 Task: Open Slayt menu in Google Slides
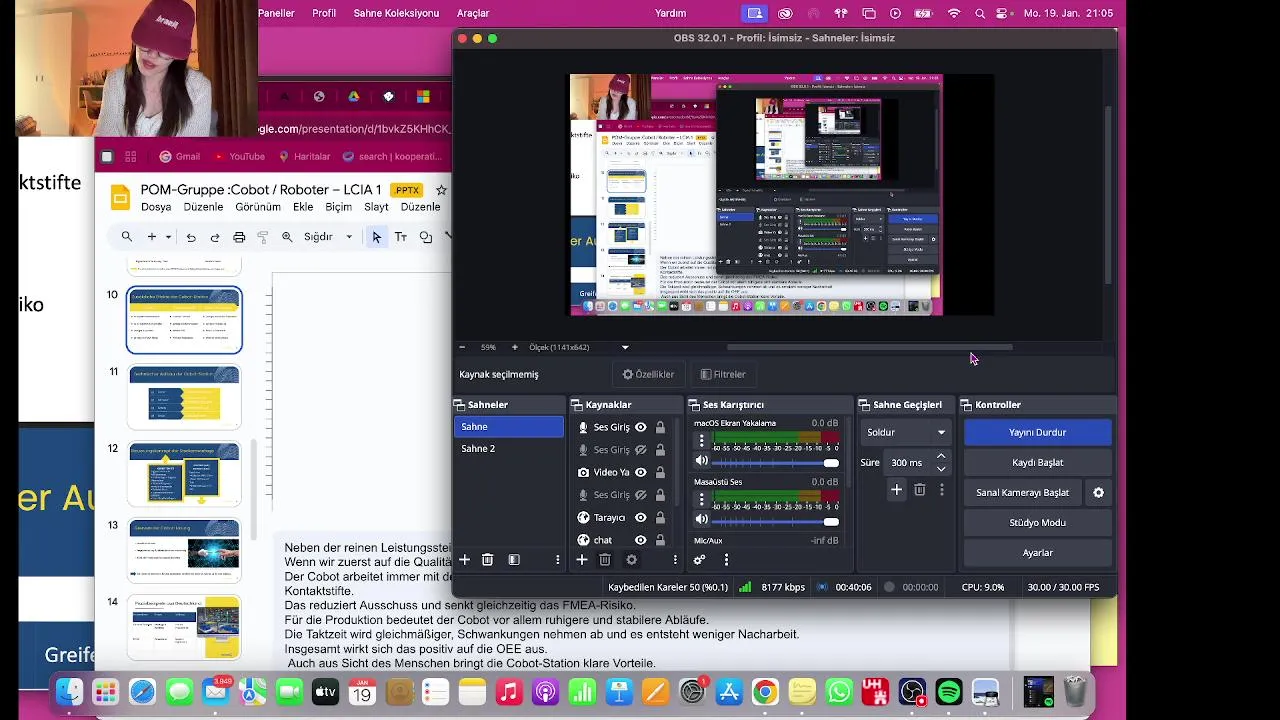(376, 207)
